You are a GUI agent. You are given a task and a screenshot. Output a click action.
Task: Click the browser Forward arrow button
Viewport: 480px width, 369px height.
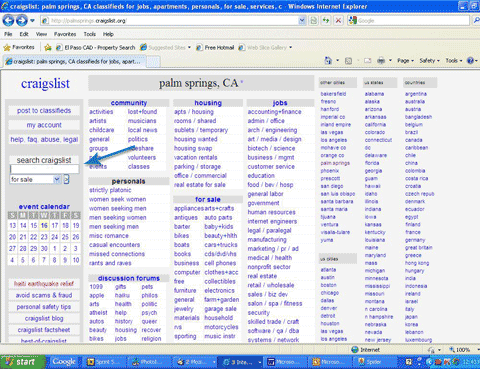(x=22, y=21)
